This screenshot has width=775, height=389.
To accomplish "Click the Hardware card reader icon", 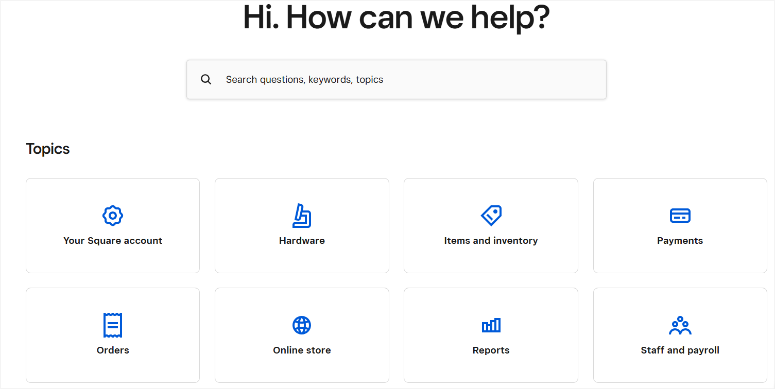I will click(x=301, y=216).
